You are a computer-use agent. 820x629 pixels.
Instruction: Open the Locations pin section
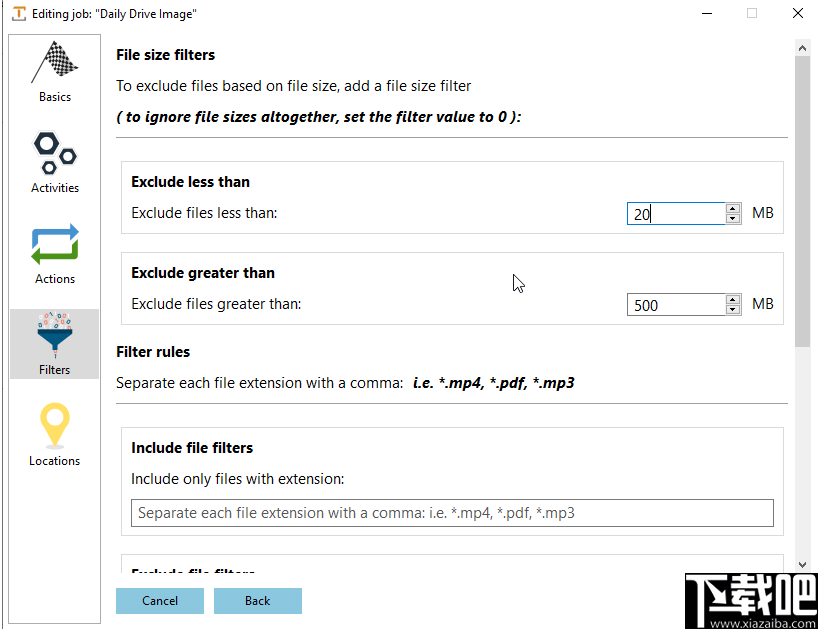[55, 434]
